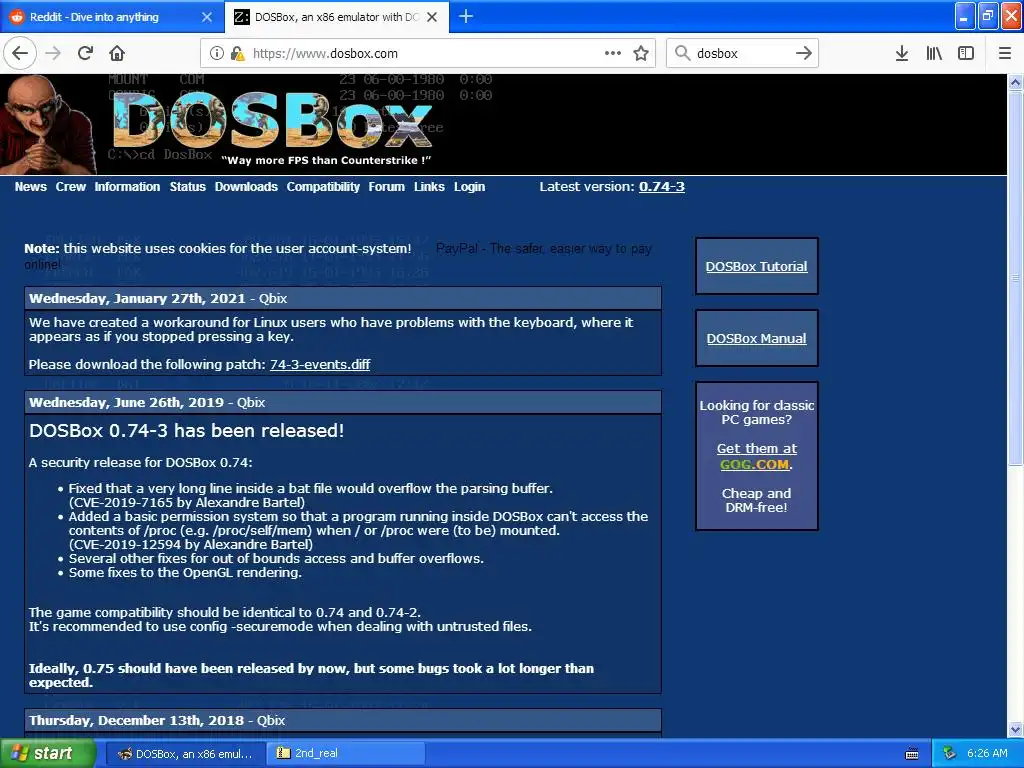This screenshot has height=768, width=1024.
Task: Click the DOSBox 0.74-3 has been released heading
Action: 187,431
